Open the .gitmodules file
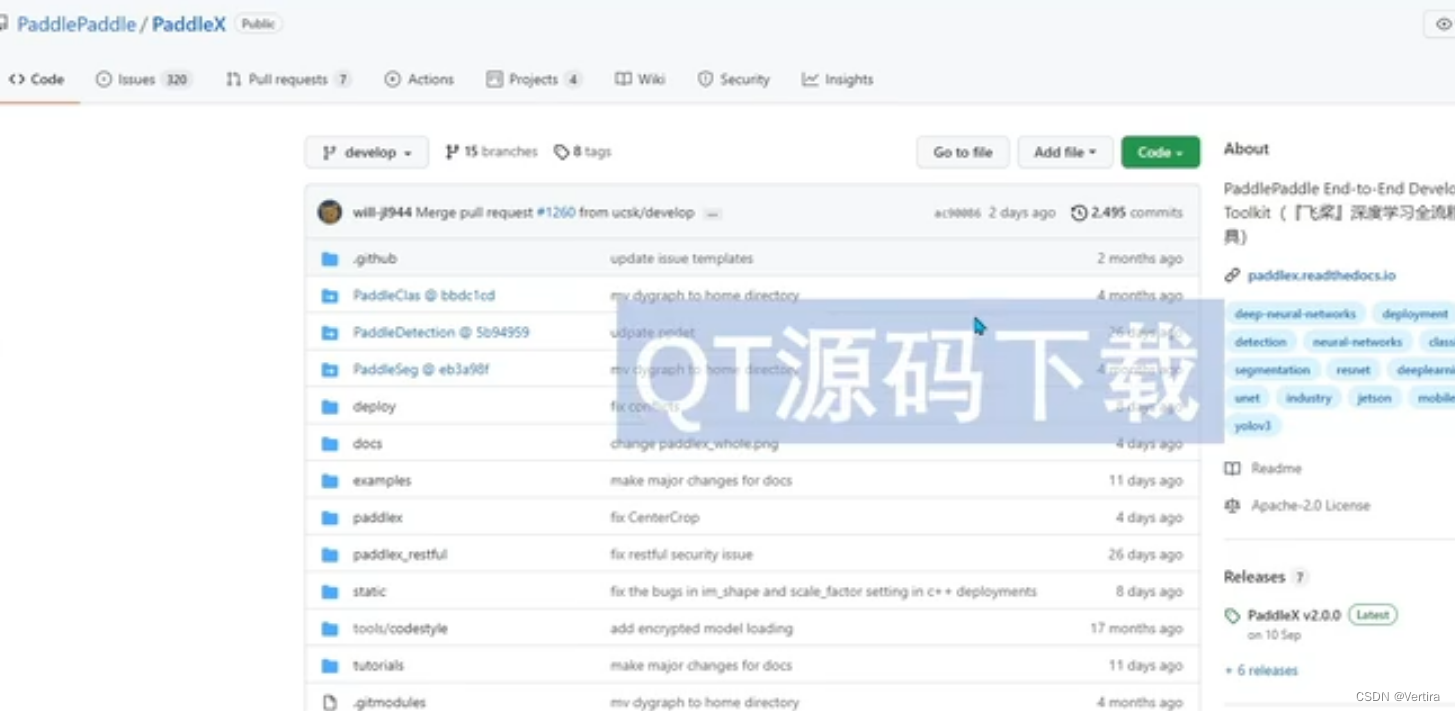1455x711 pixels. [x=389, y=703]
